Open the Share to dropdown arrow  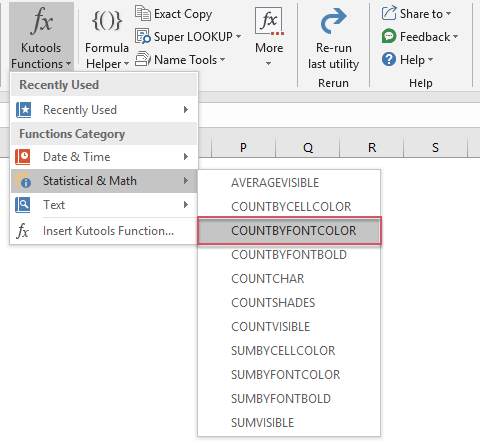click(x=448, y=14)
